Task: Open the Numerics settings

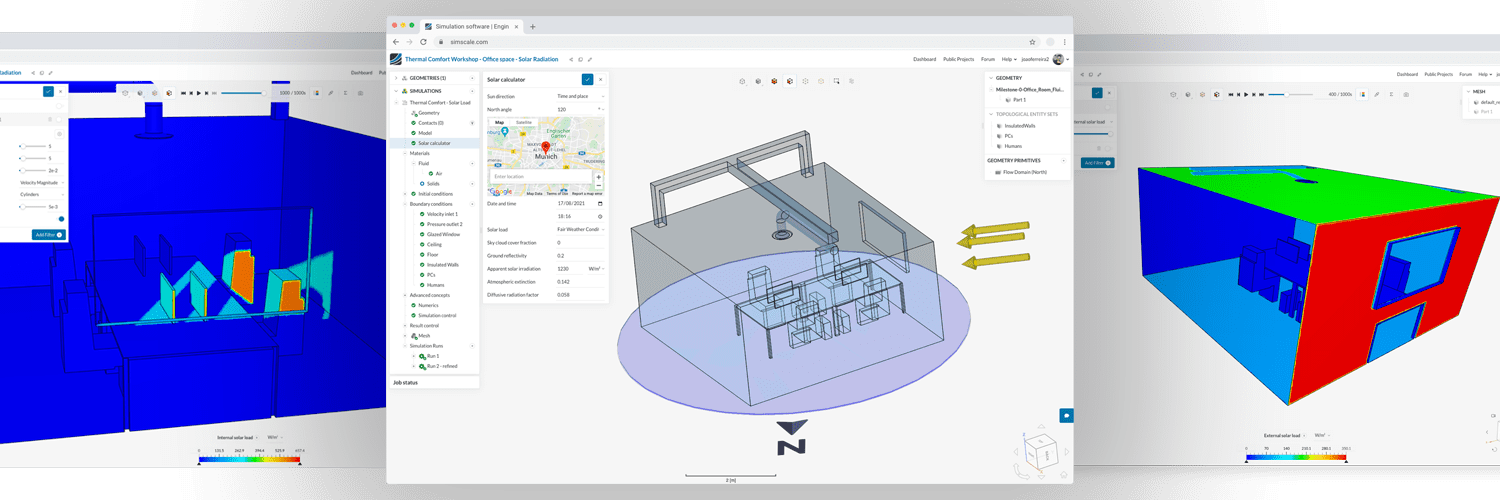Action: (x=428, y=305)
